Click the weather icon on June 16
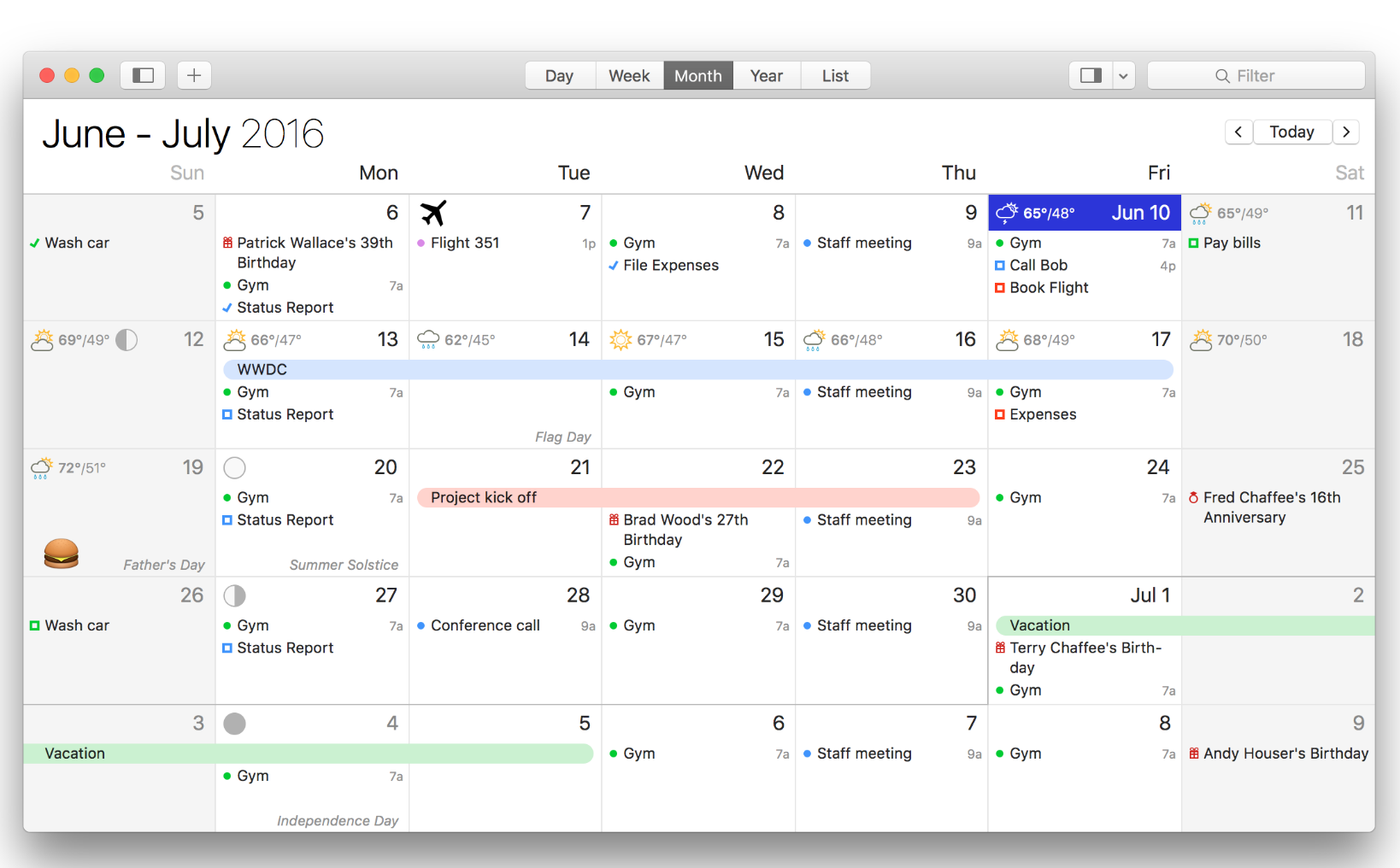Viewport: 1400px width, 868px height. [815, 340]
